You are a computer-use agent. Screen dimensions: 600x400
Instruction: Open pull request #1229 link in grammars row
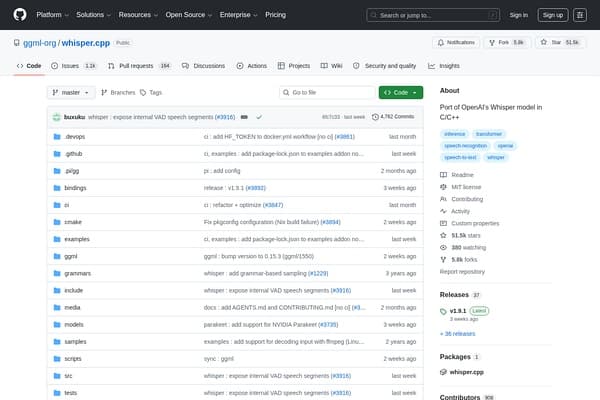coord(318,273)
